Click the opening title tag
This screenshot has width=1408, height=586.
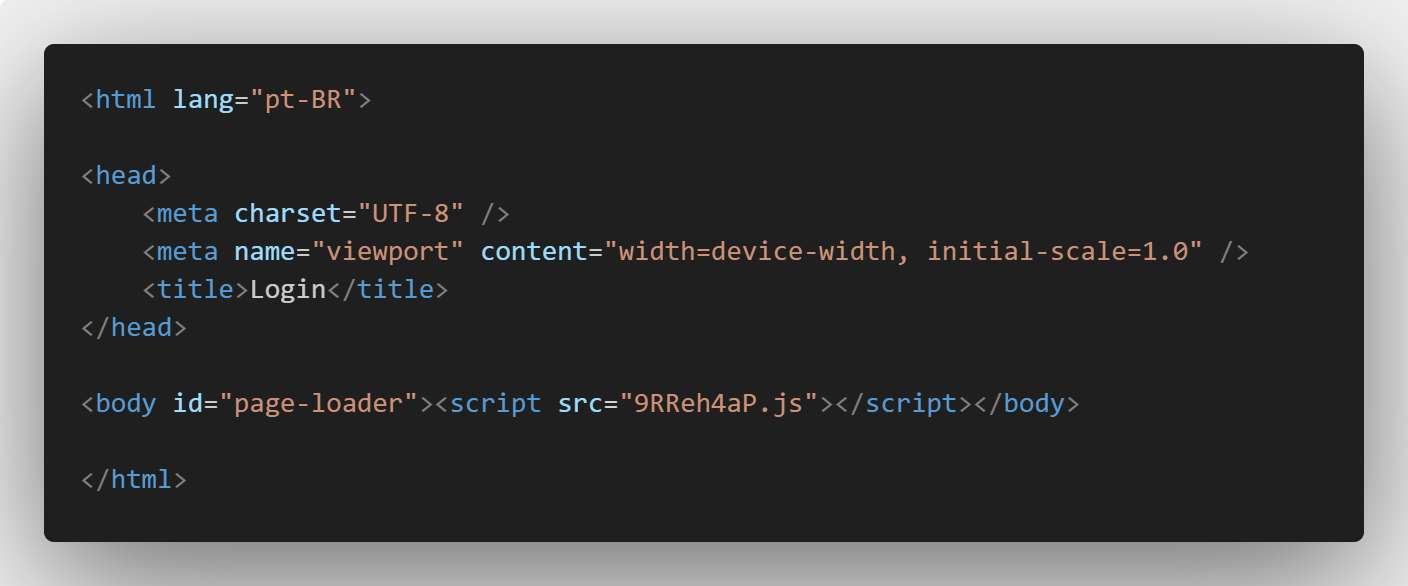[195, 290]
